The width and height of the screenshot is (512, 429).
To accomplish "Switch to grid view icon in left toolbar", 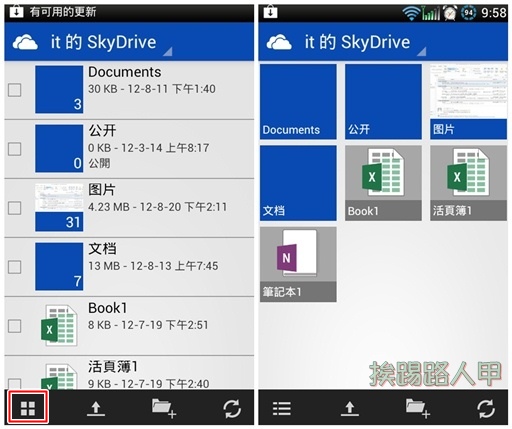I will tap(28, 408).
